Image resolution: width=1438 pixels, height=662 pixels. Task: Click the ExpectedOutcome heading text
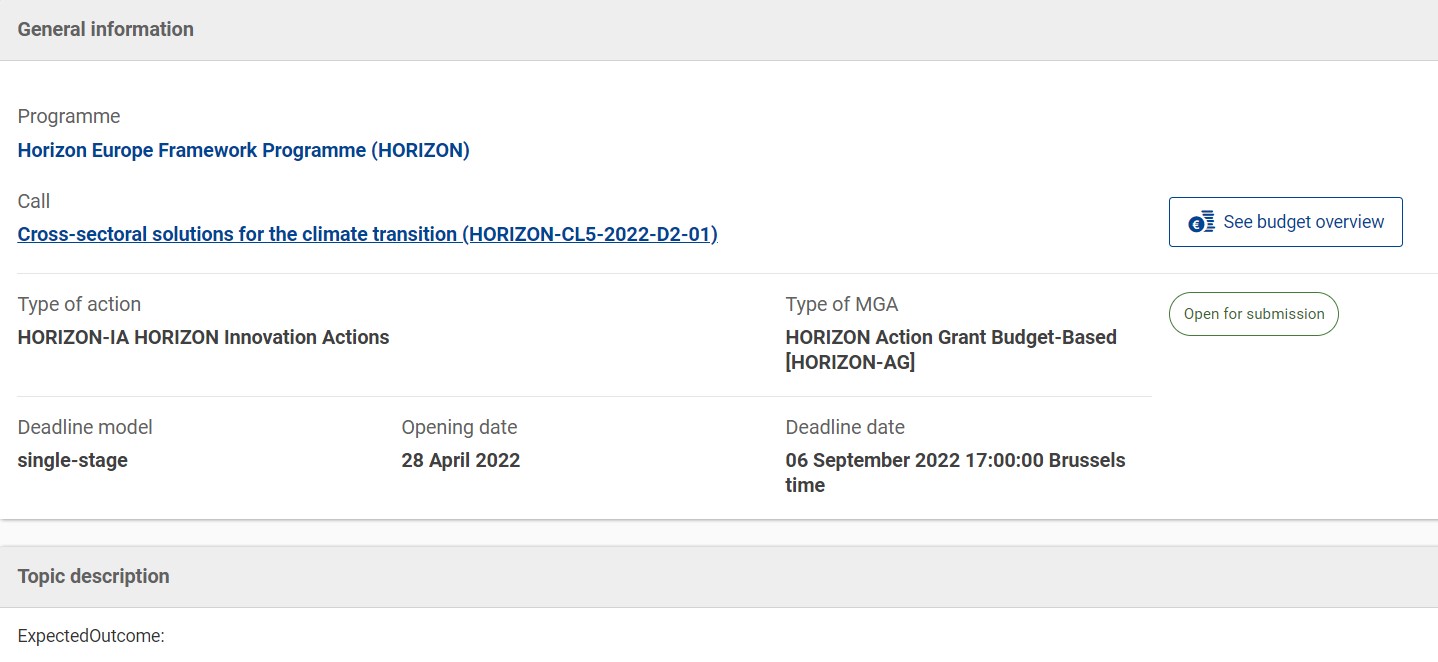point(91,636)
